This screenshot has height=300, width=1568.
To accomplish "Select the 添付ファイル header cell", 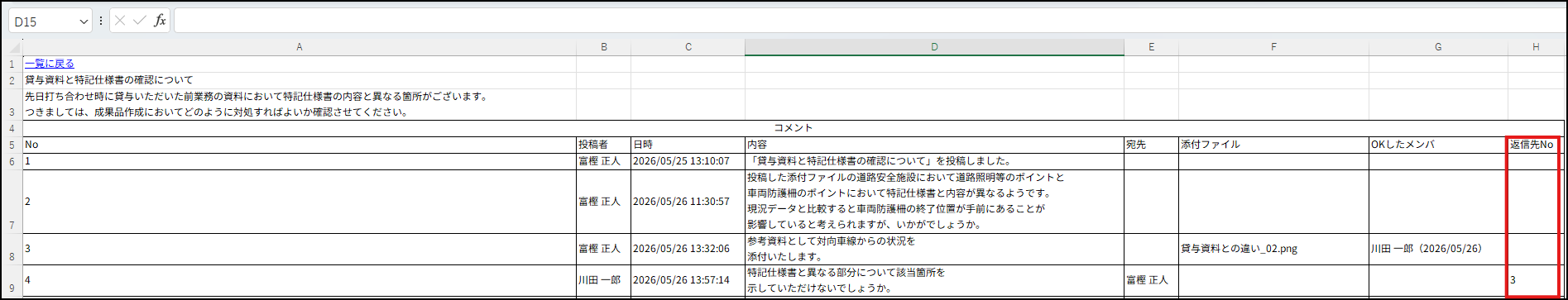I will [x=1274, y=145].
